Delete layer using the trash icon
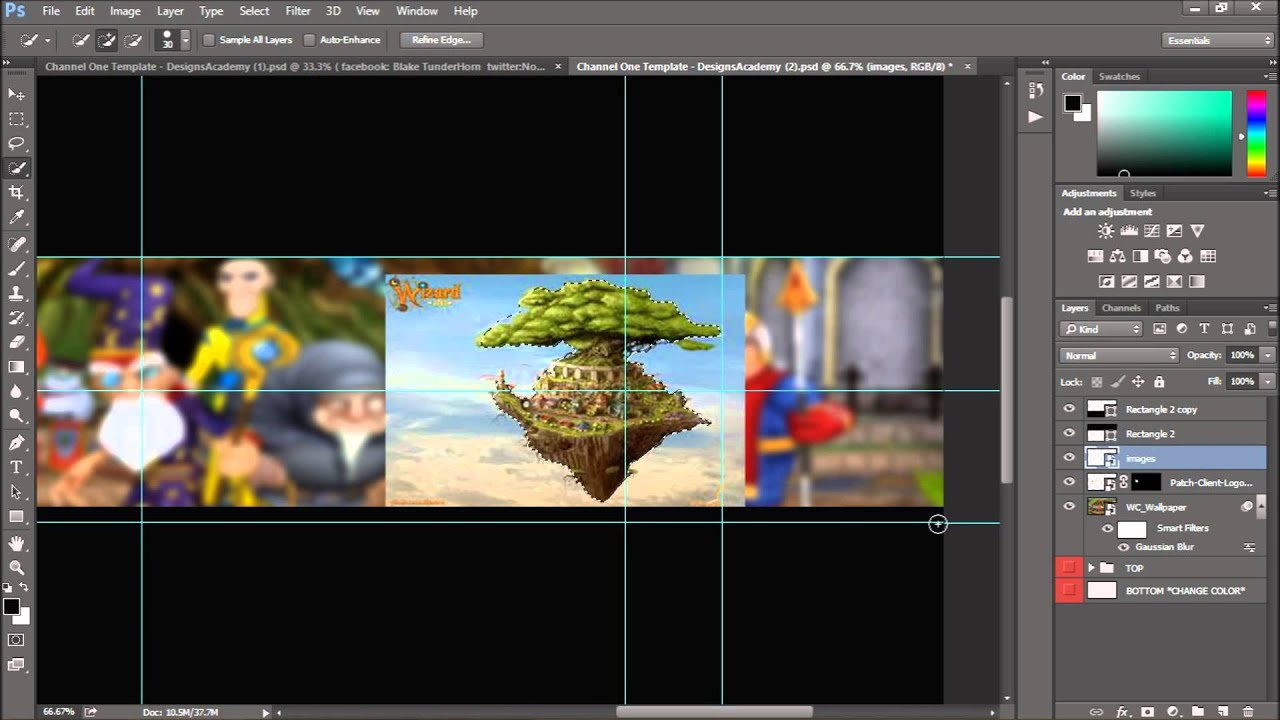The height and width of the screenshot is (720, 1280). pos(1249,712)
